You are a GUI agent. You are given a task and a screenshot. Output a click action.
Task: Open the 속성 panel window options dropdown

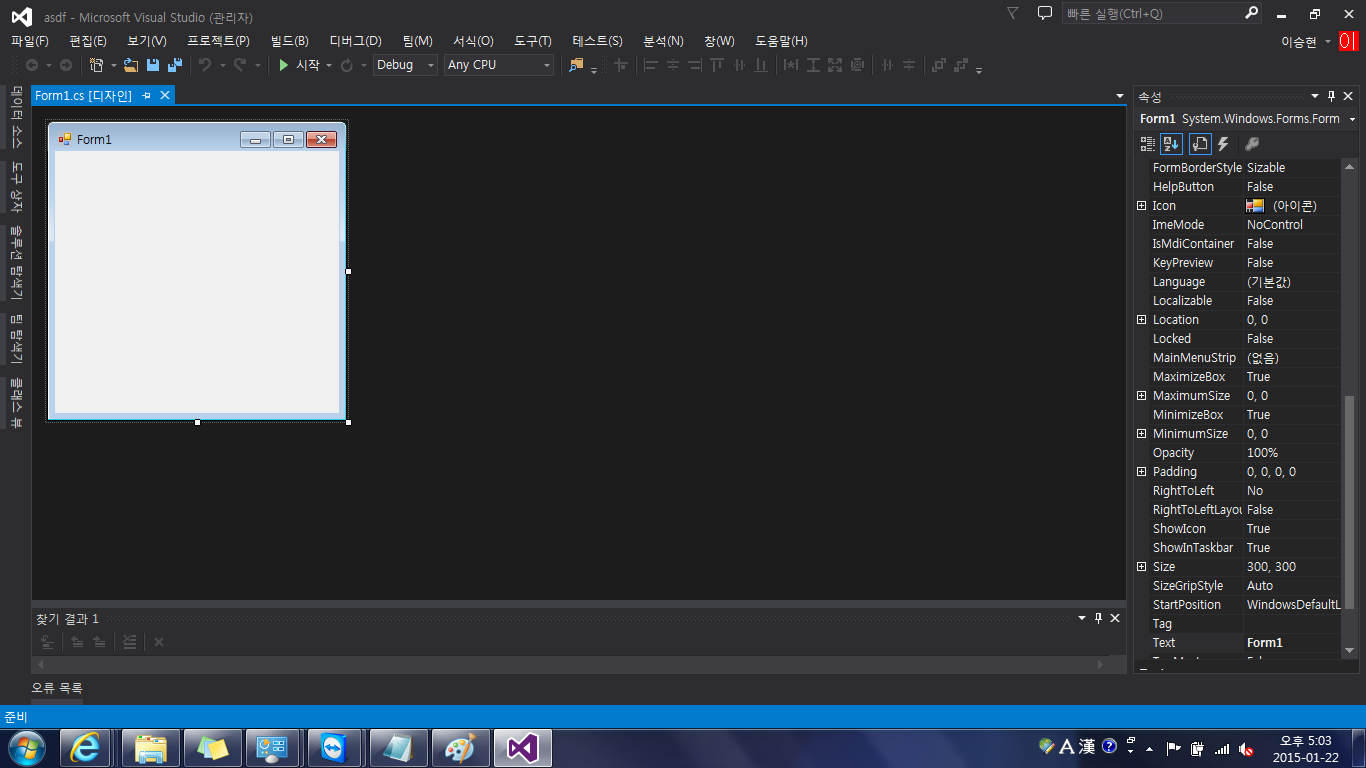1315,96
